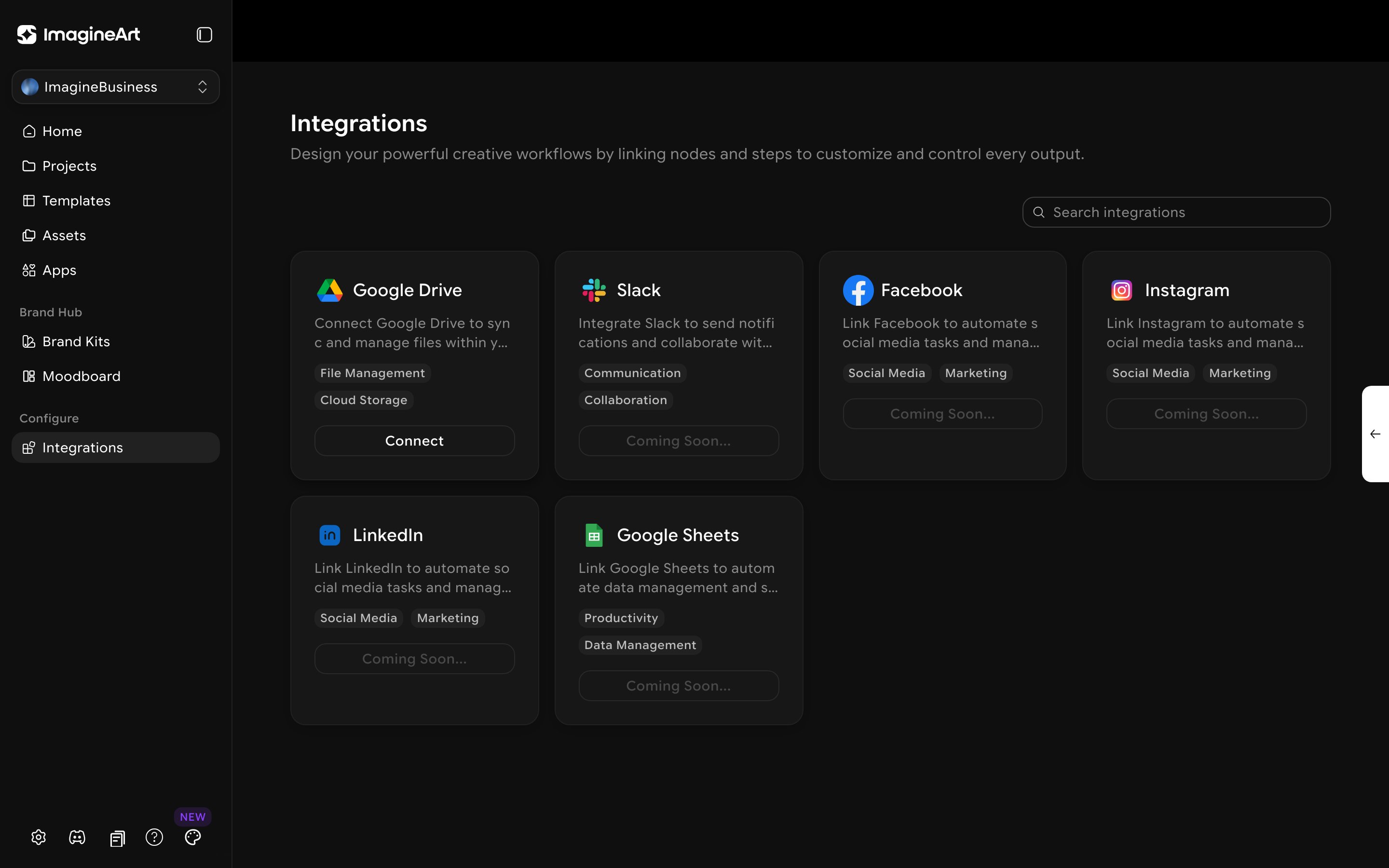Click the Brand Hub section label

[x=51, y=312]
